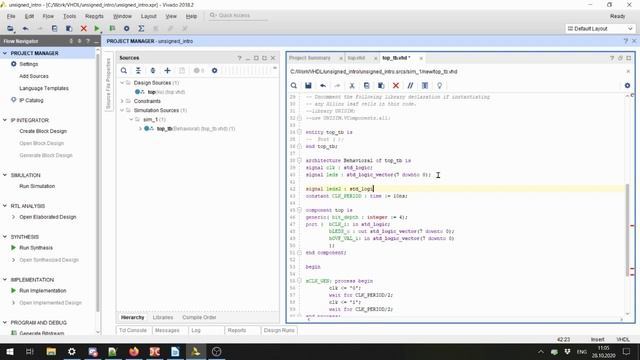Click Flow Navigator vertical scrollbar

coord(98,182)
